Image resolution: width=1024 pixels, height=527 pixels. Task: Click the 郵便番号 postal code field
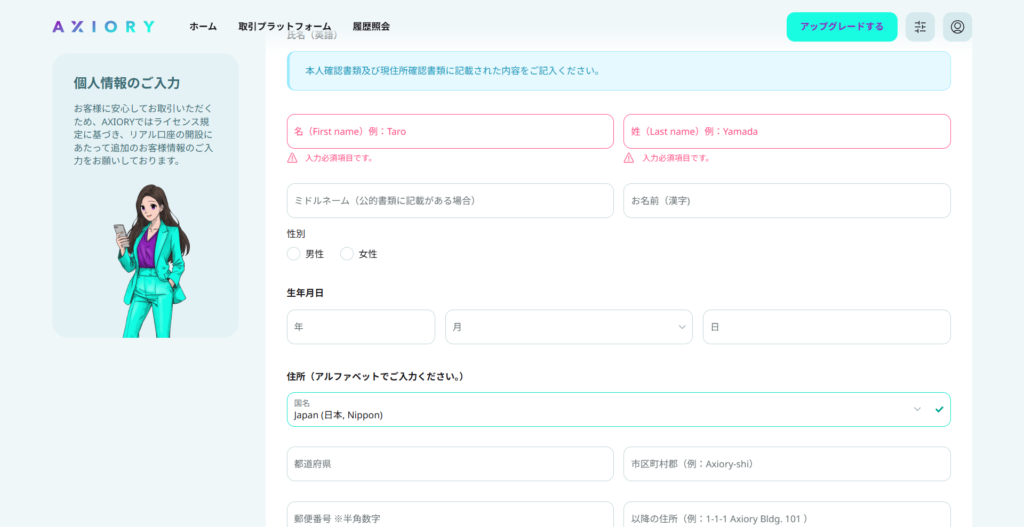(x=450, y=515)
